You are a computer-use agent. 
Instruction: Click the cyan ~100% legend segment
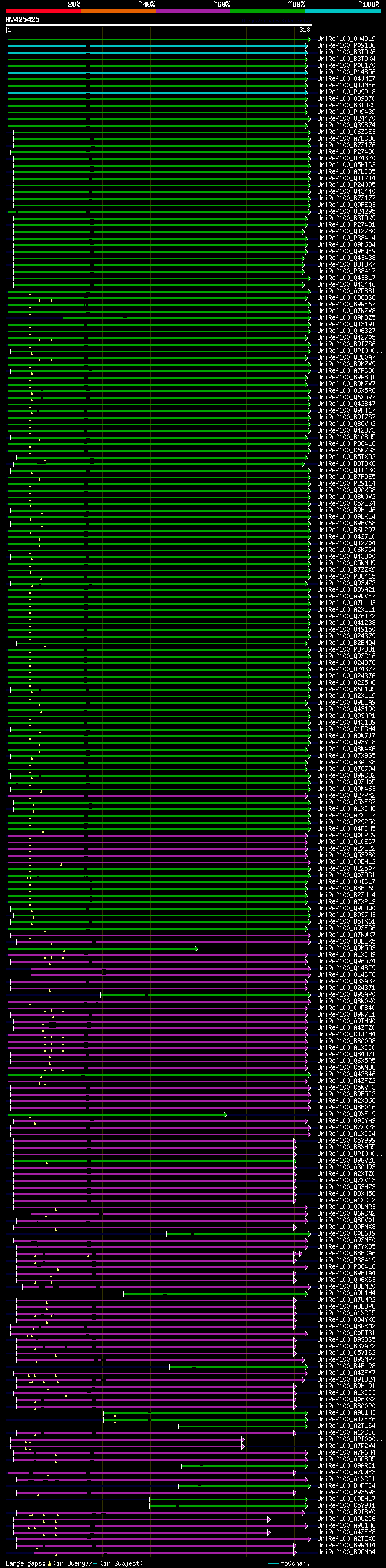343,10
